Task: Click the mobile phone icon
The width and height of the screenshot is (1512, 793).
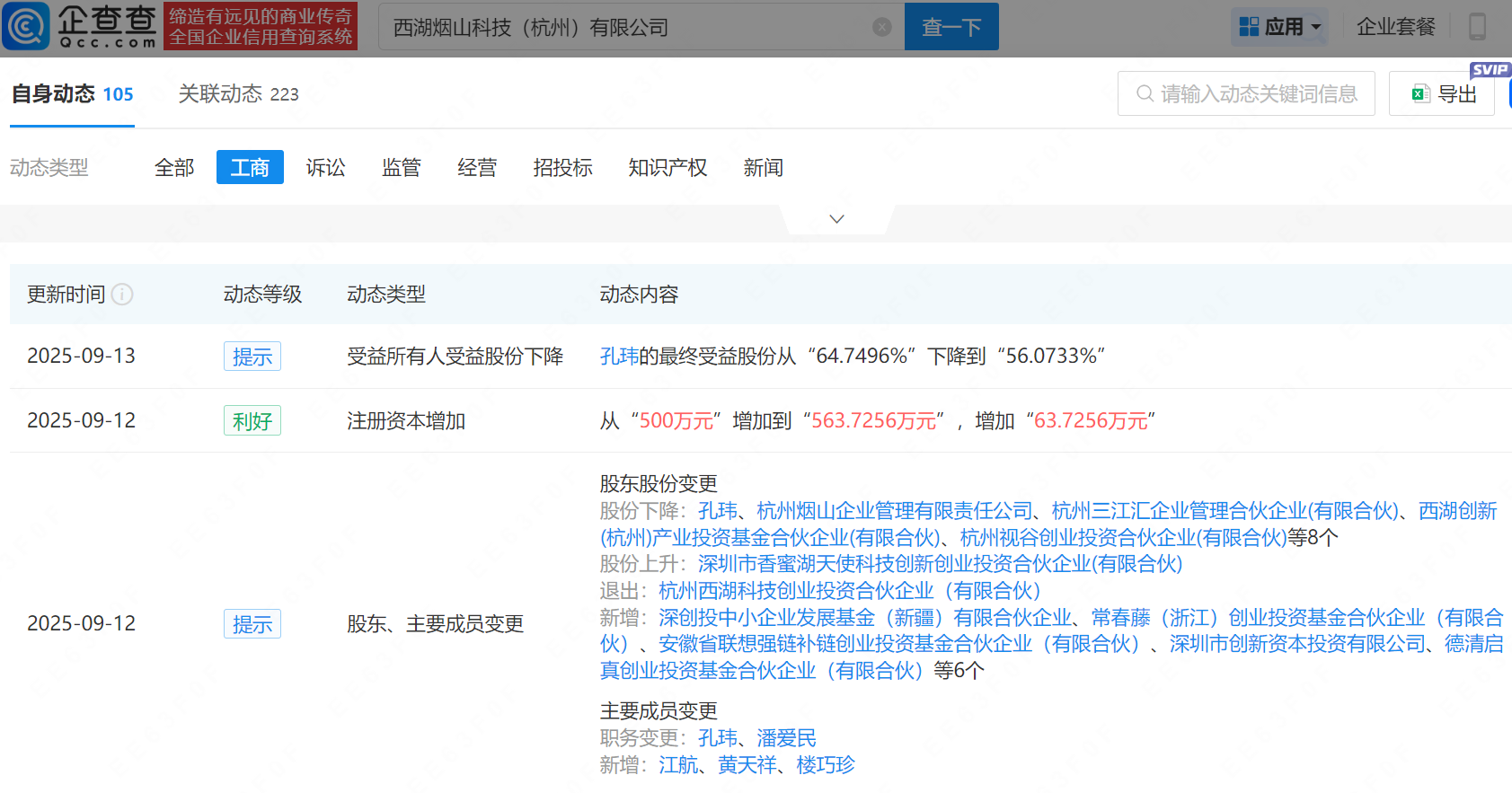Action: [1477, 27]
